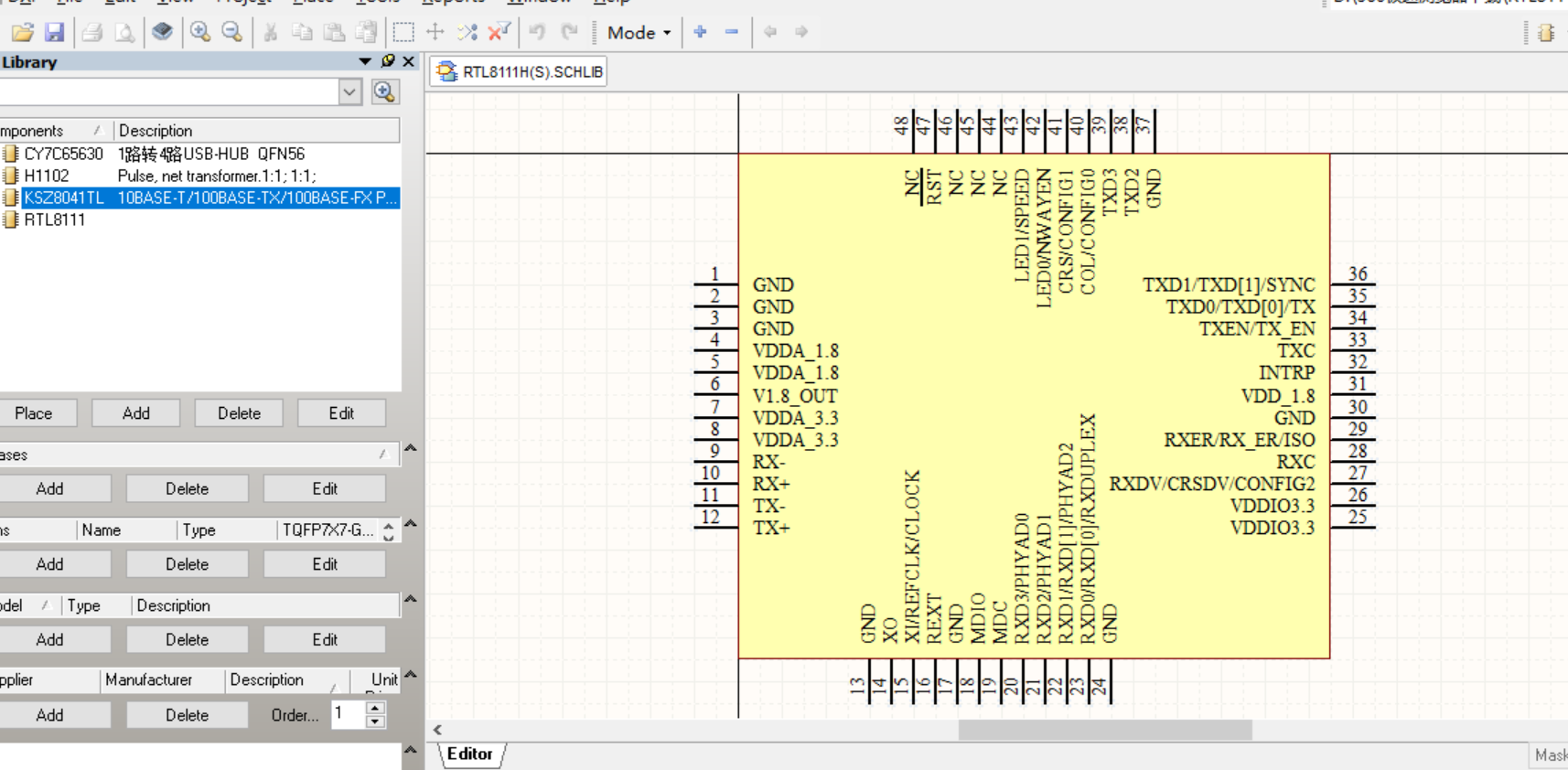Click the left arrow of the horizontal scrollbar

(438, 730)
